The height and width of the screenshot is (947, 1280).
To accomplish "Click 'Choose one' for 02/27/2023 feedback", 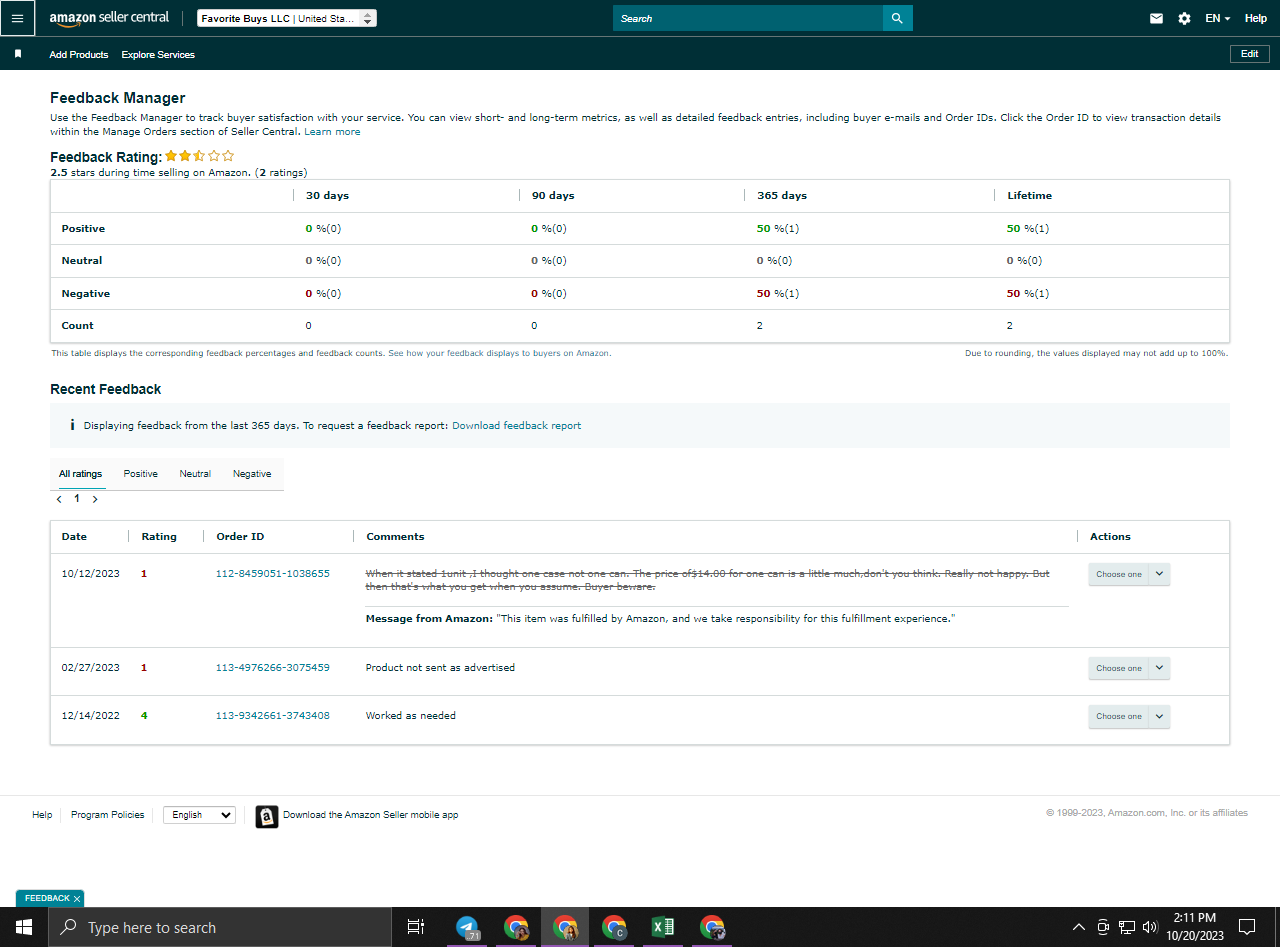I will pos(1118,668).
